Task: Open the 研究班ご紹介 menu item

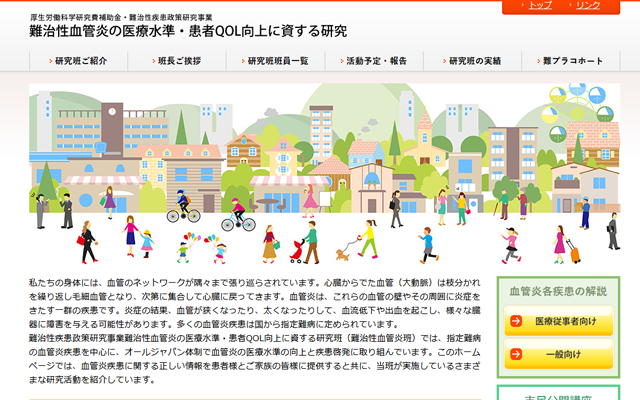Action: pyautogui.click(x=81, y=61)
